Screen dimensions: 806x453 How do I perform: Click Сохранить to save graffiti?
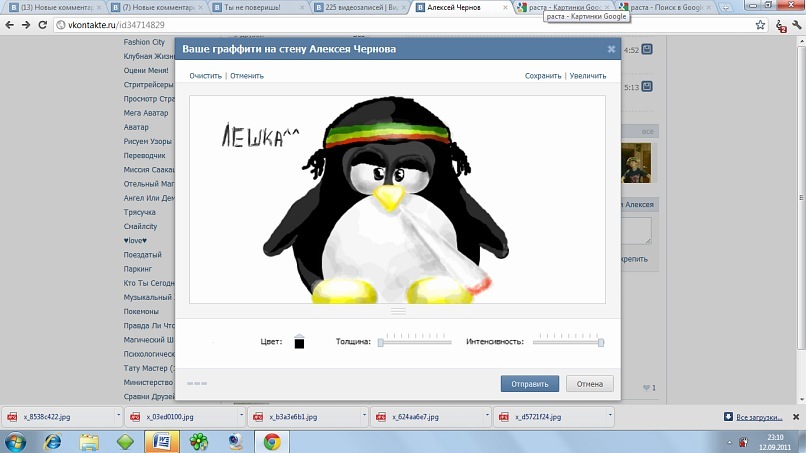[543, 76]
